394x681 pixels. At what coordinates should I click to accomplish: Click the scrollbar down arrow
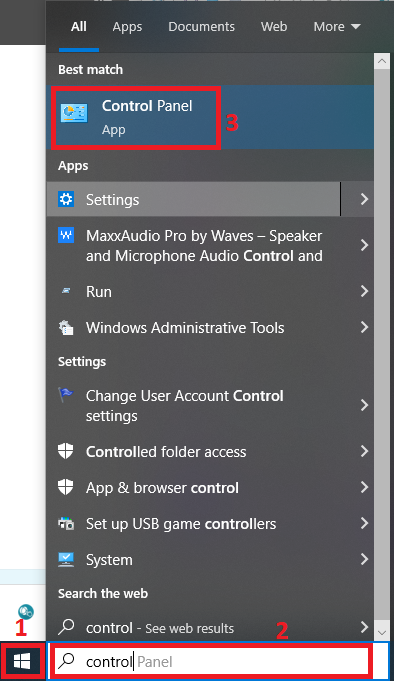tap(382, 633)
